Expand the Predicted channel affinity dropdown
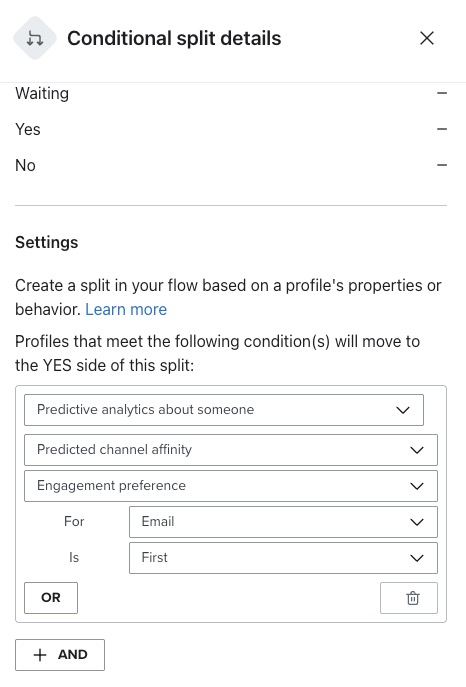Image resolution: width=466 pixels, height=687 pixels. click(x=231, y=450)
